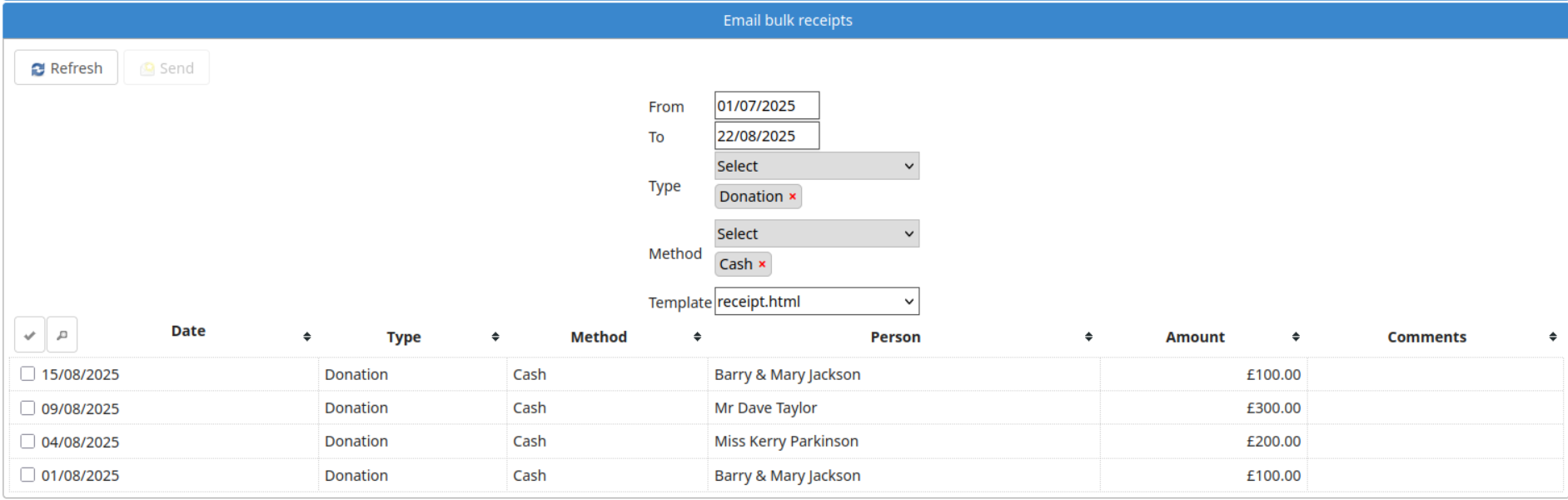Click the Person column sort arrows icon
The height and width of the screenshot is (500, 1568).
pyautogui.click(x=1088, y=337)
